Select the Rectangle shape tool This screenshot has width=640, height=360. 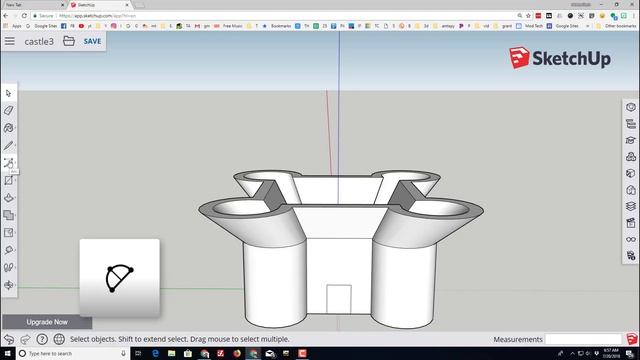(x=9, y=180)
